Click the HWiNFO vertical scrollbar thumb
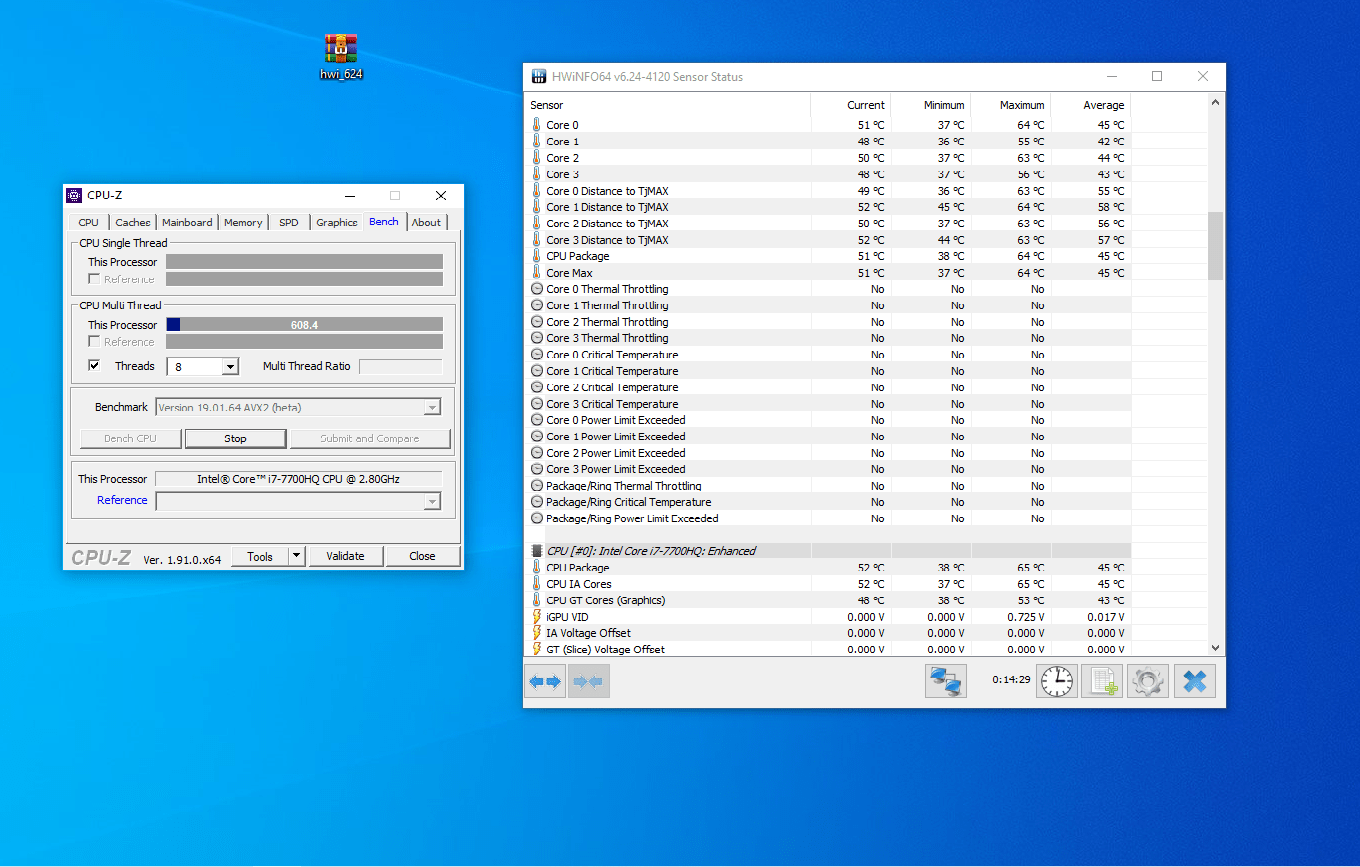 pyautogui.click(x=1215, y=246)
